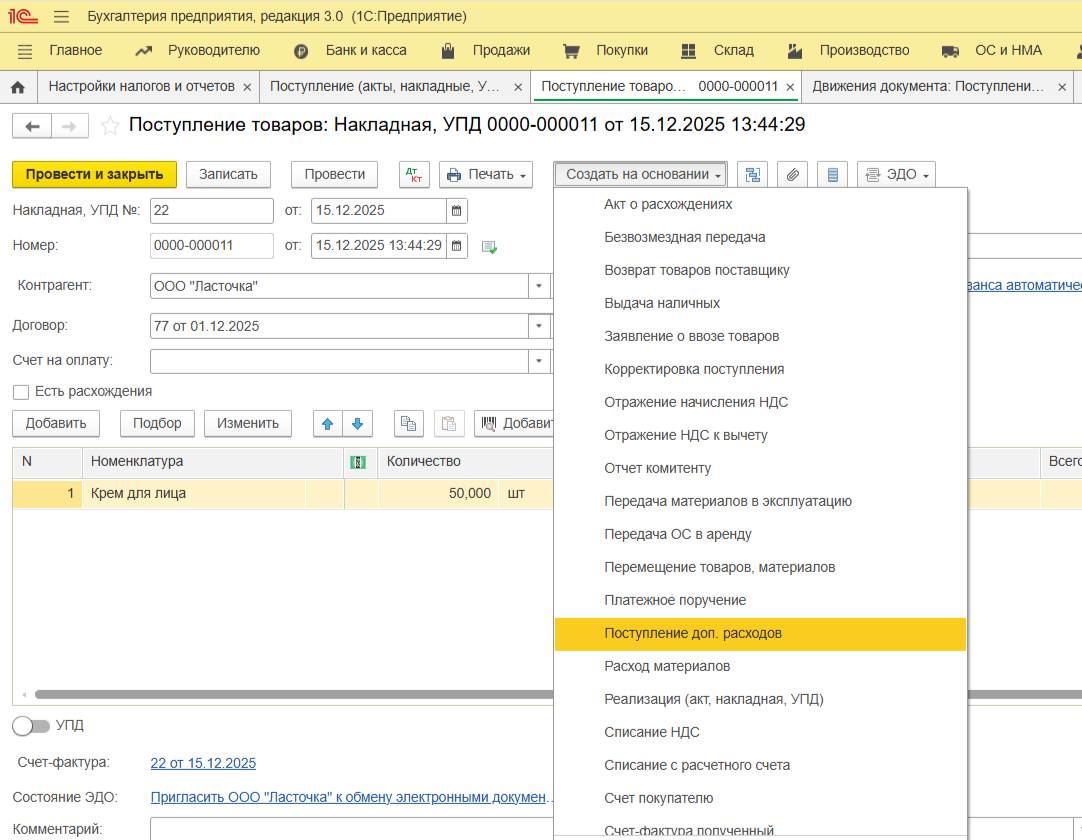Open the document structure (related documents) icon
This screenshot has height=840, width=1082.
point(752,174)
